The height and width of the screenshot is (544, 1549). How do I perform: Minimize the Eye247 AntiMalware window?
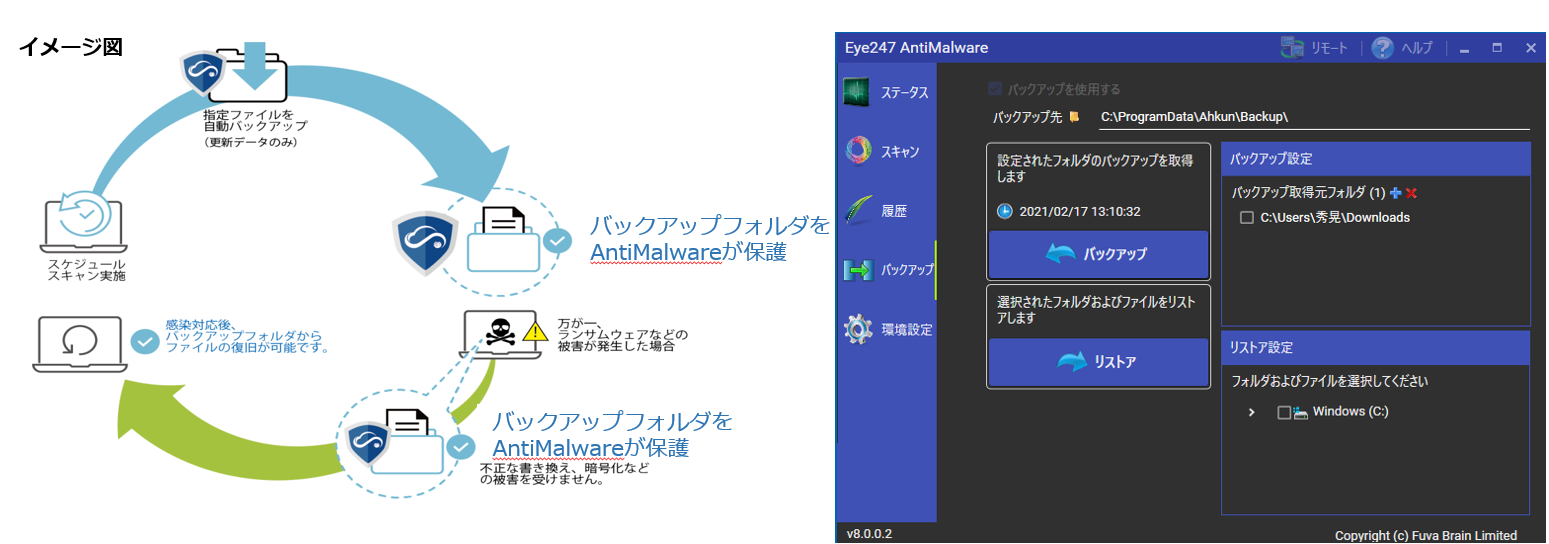click(x=1464, y=48)
